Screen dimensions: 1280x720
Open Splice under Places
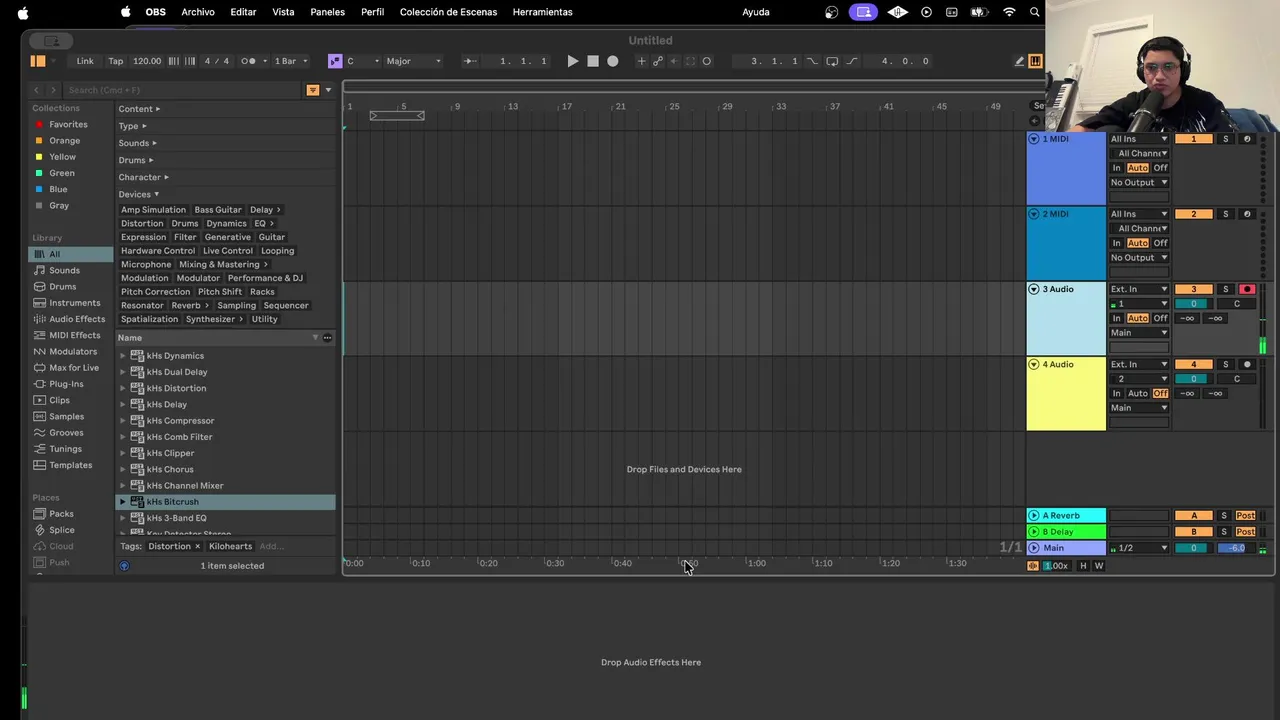click(x=61, y=530)
